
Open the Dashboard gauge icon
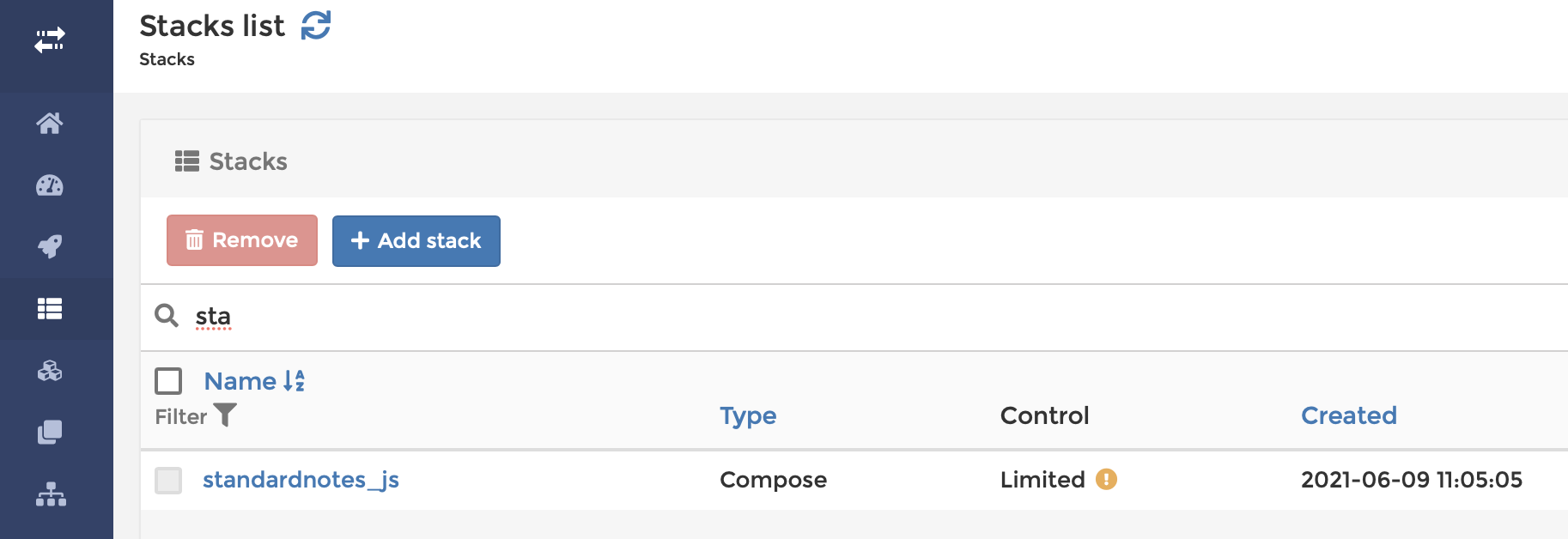click(50, 185)
